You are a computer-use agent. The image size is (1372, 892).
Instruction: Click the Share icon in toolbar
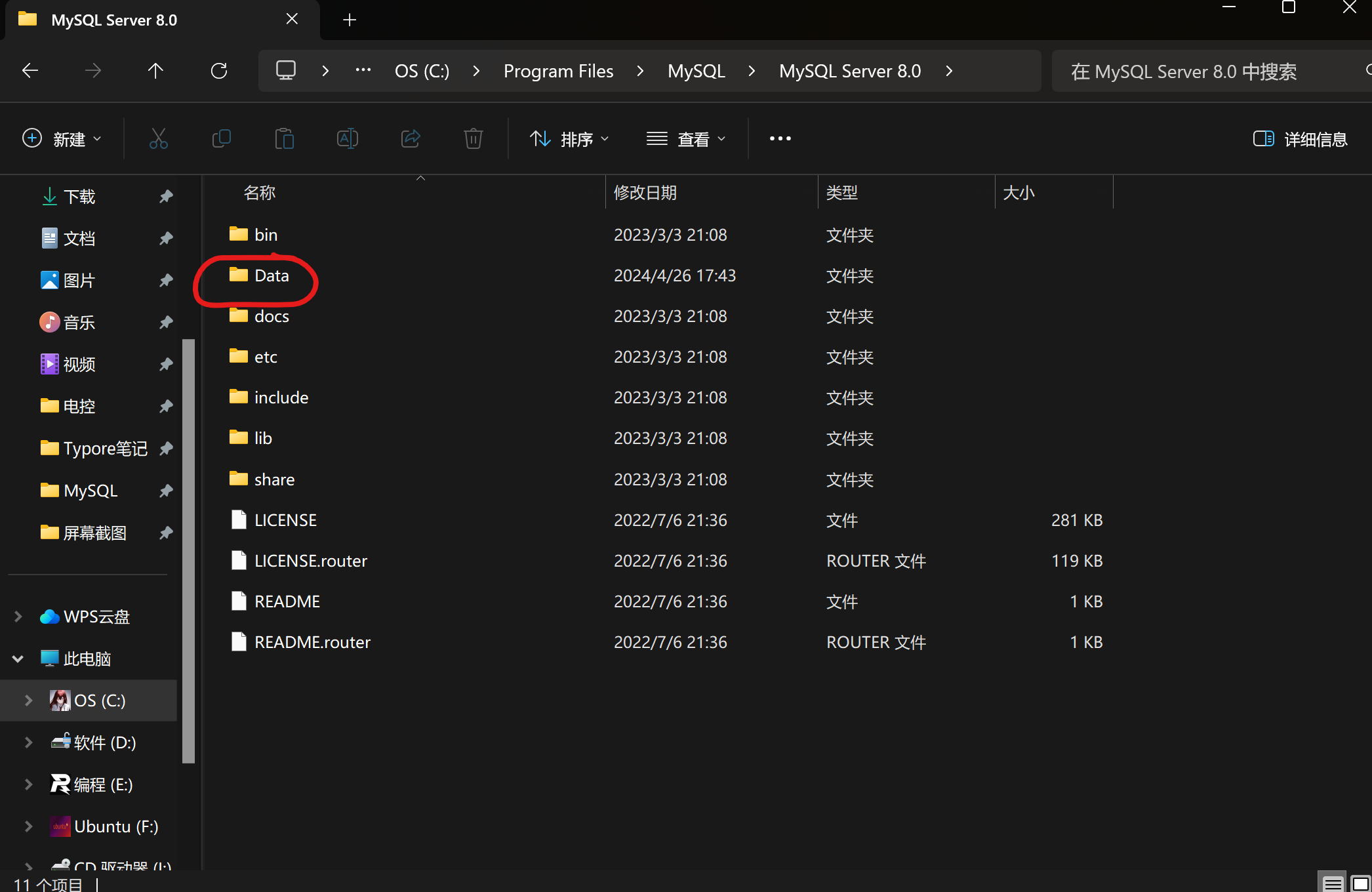click(411, 138)
